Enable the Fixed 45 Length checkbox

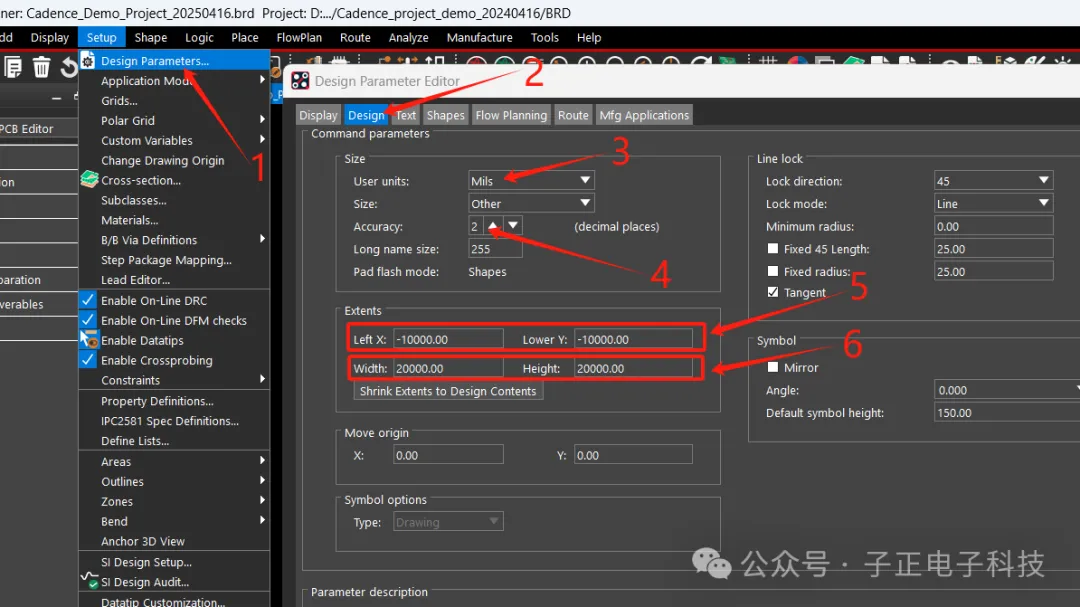tap(773, 249)
